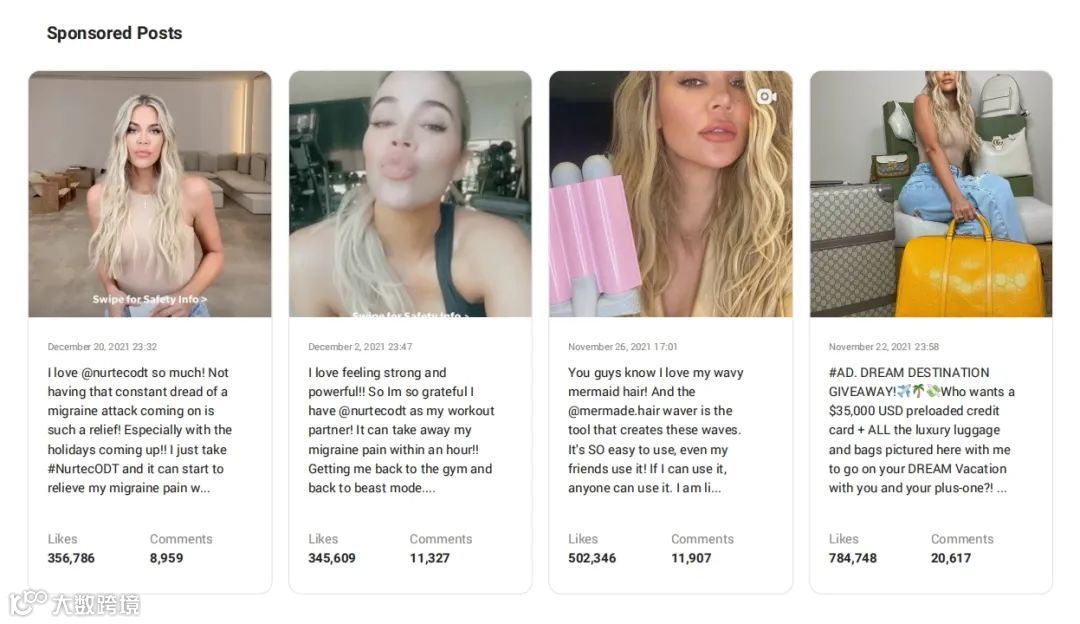
Task: Click the 356,786 likes count
Action: (71, 558)
